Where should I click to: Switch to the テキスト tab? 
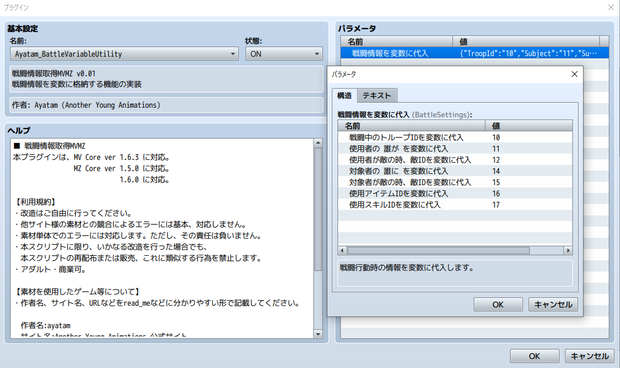point(377,96)
